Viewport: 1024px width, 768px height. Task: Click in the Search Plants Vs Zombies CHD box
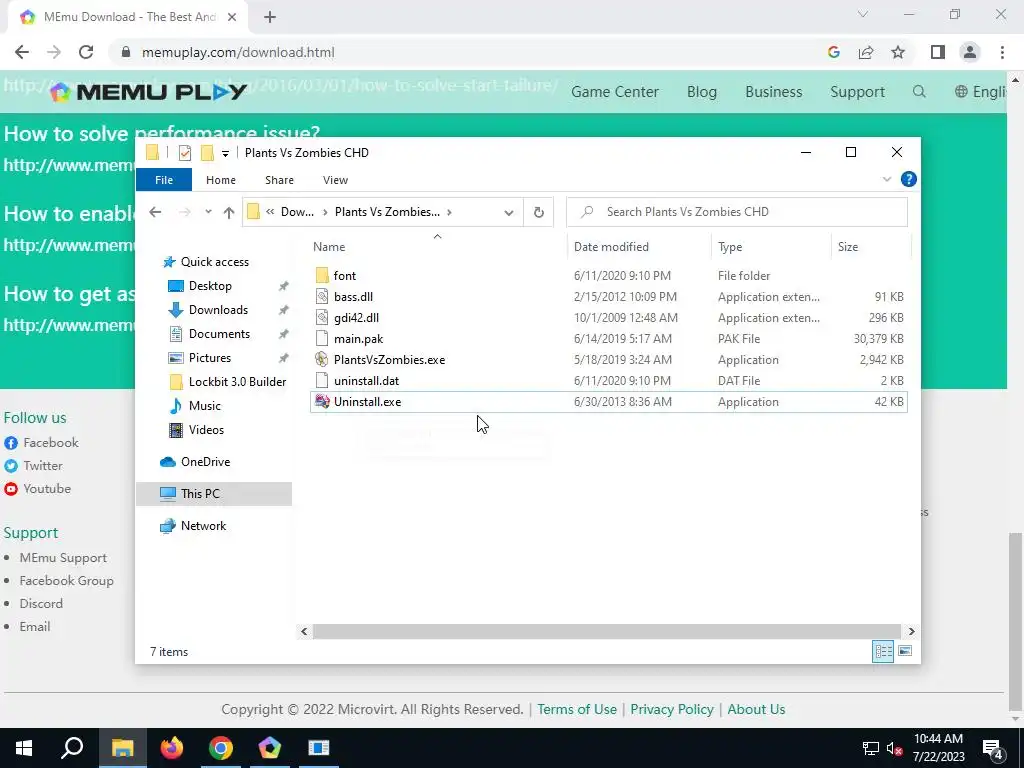pyautogui.click(x=737, y=212)
